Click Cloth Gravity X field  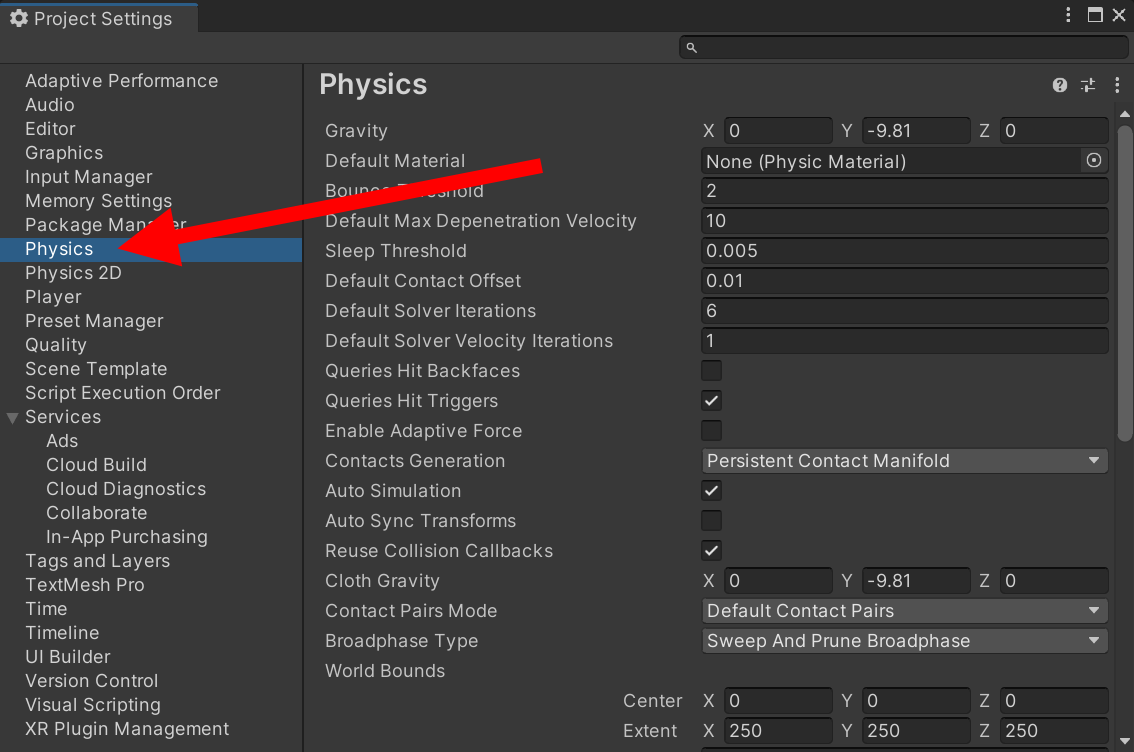778,581
